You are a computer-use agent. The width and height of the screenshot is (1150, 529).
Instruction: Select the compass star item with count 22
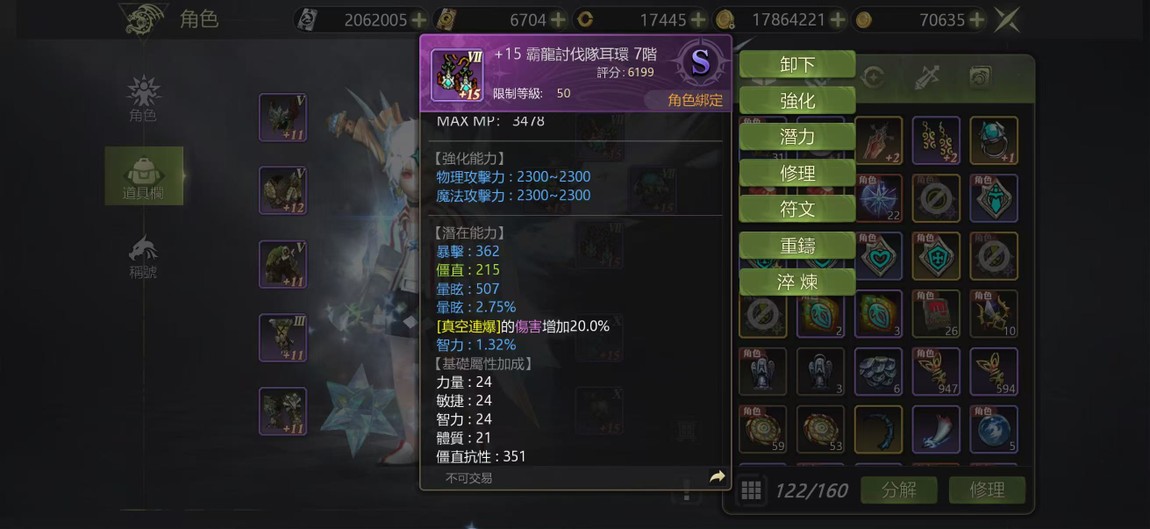coord(878,198)
